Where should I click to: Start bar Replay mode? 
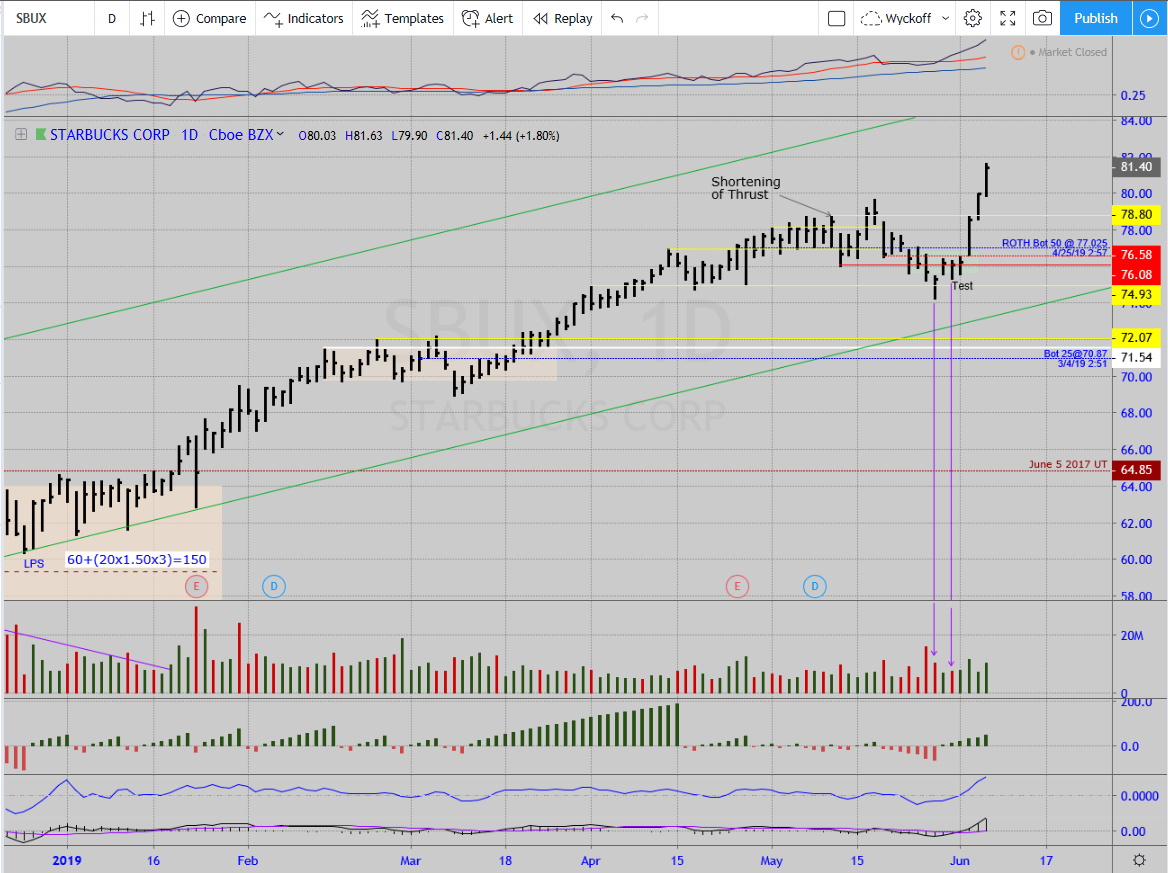[562, 18]
